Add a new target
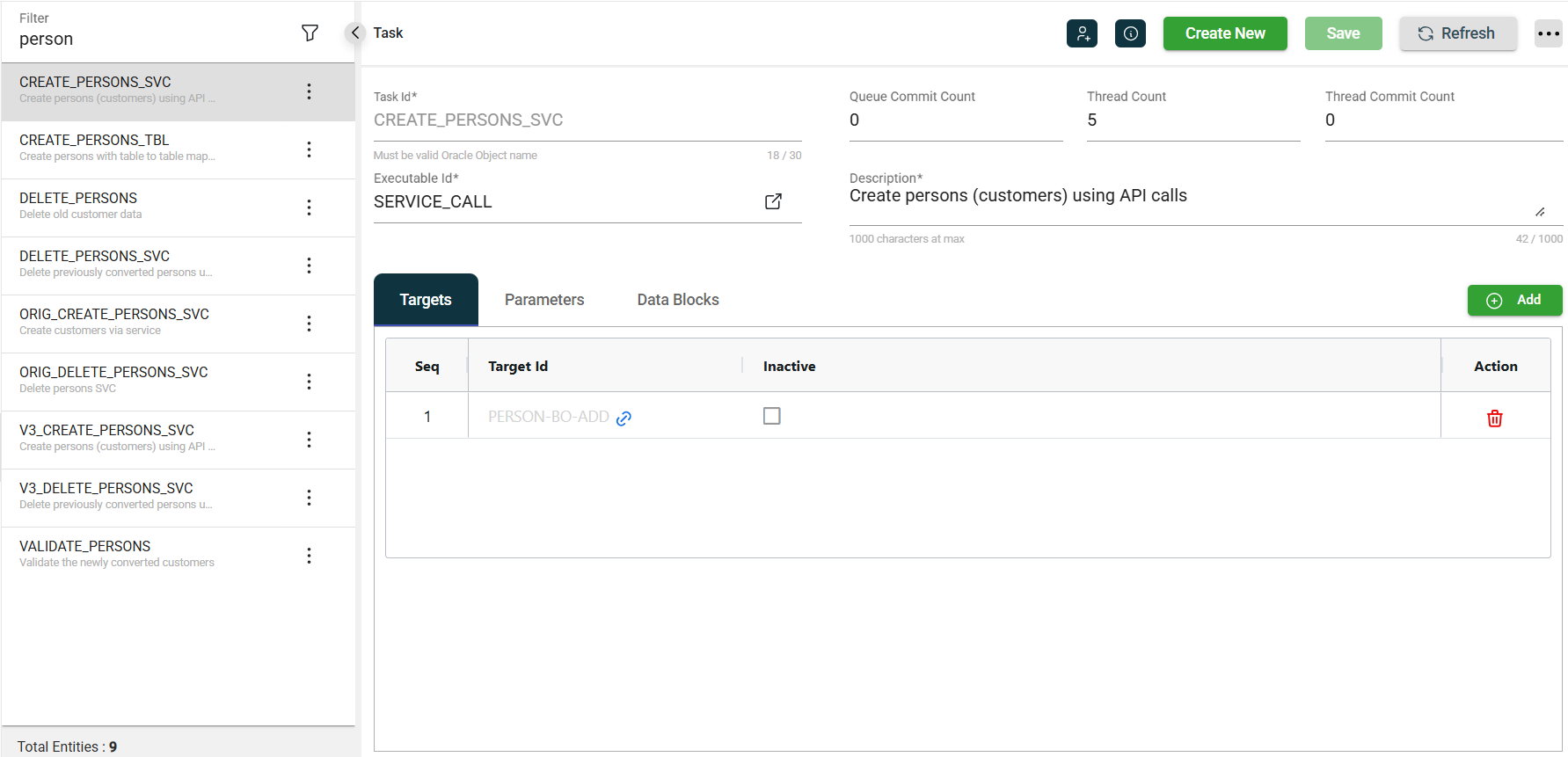Screen dimensions: 1568x757 click(x=1513, y=300)
